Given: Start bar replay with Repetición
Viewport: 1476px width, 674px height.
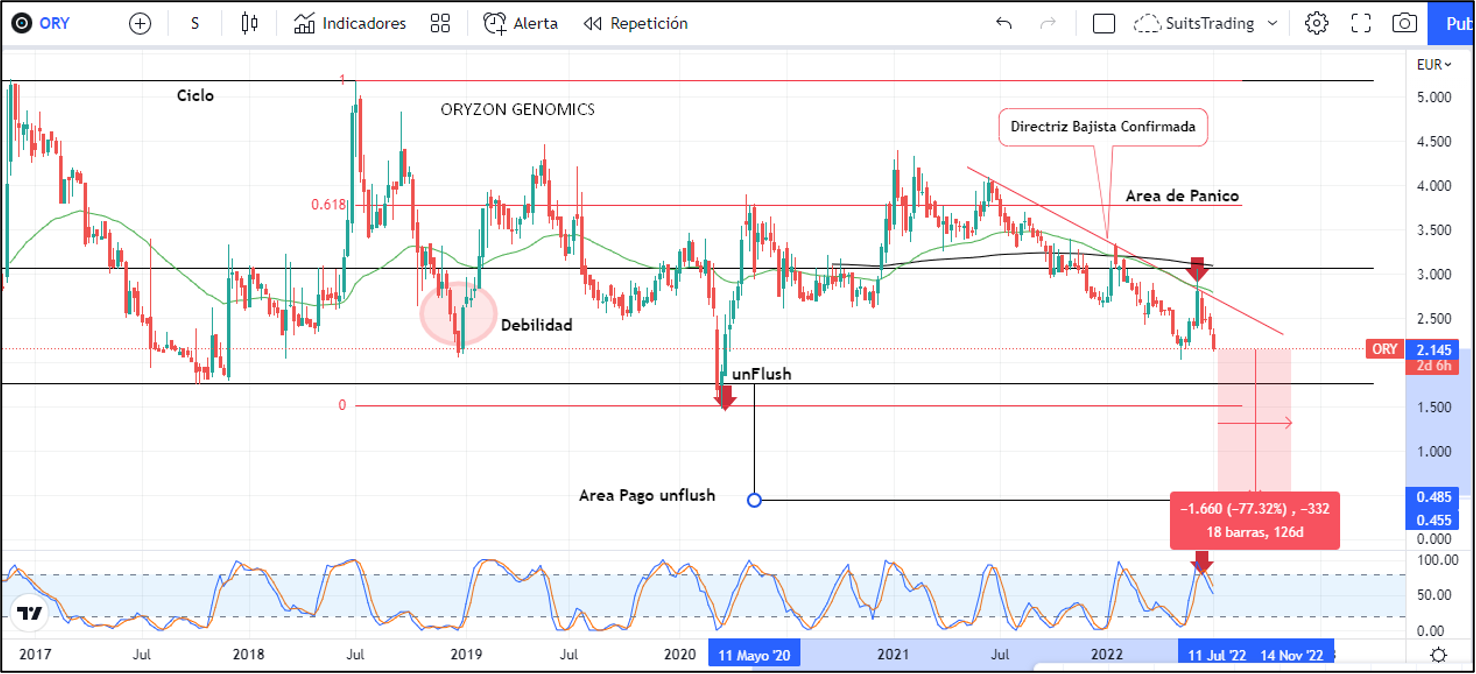Looking at the screenshot, I should (636, 23).
